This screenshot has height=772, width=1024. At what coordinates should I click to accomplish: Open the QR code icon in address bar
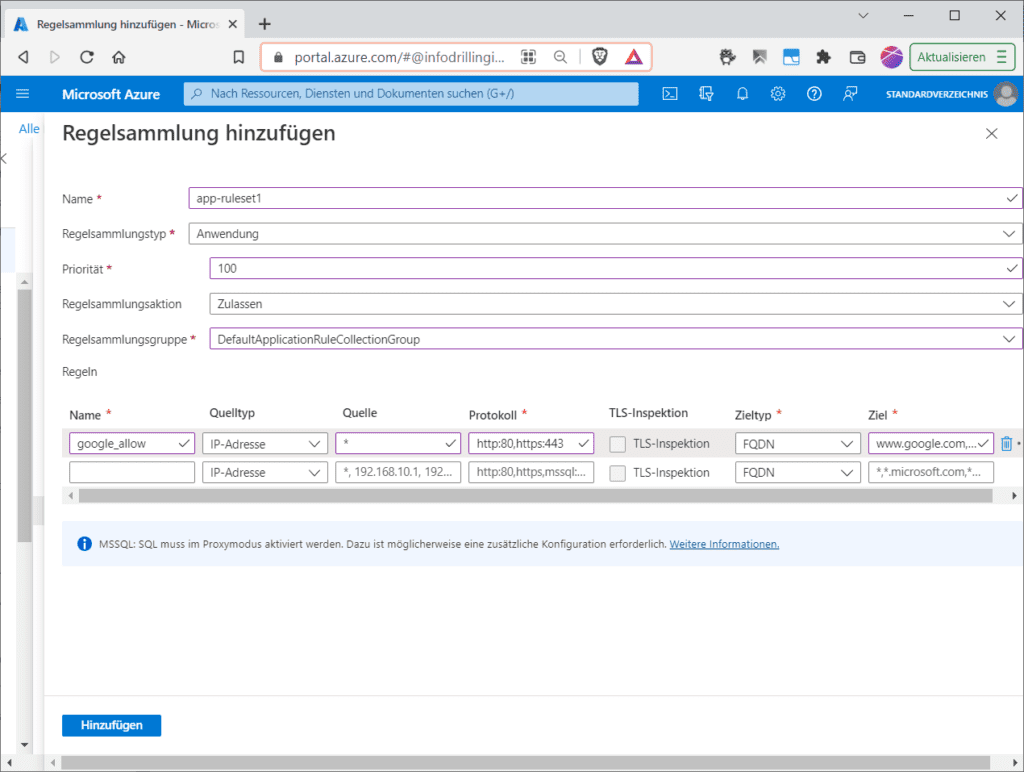click(528, 57)
